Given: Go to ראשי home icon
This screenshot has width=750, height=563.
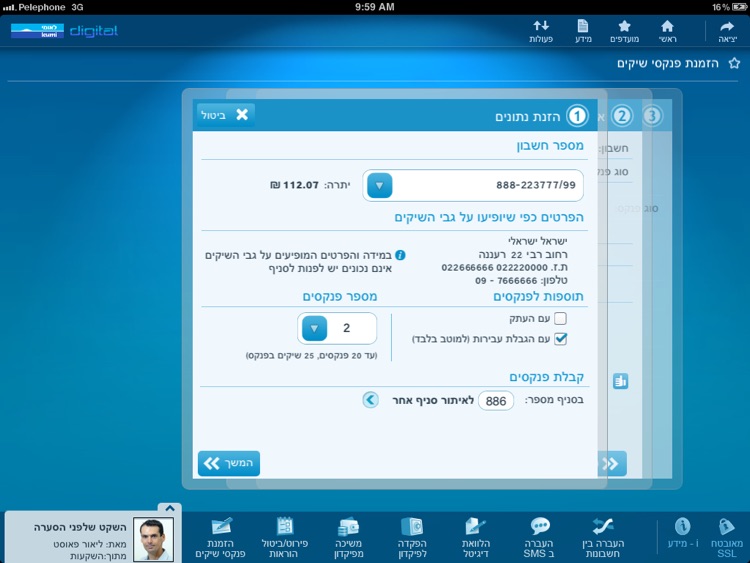Looking at the screenshot, I should (x=667, y=31).
